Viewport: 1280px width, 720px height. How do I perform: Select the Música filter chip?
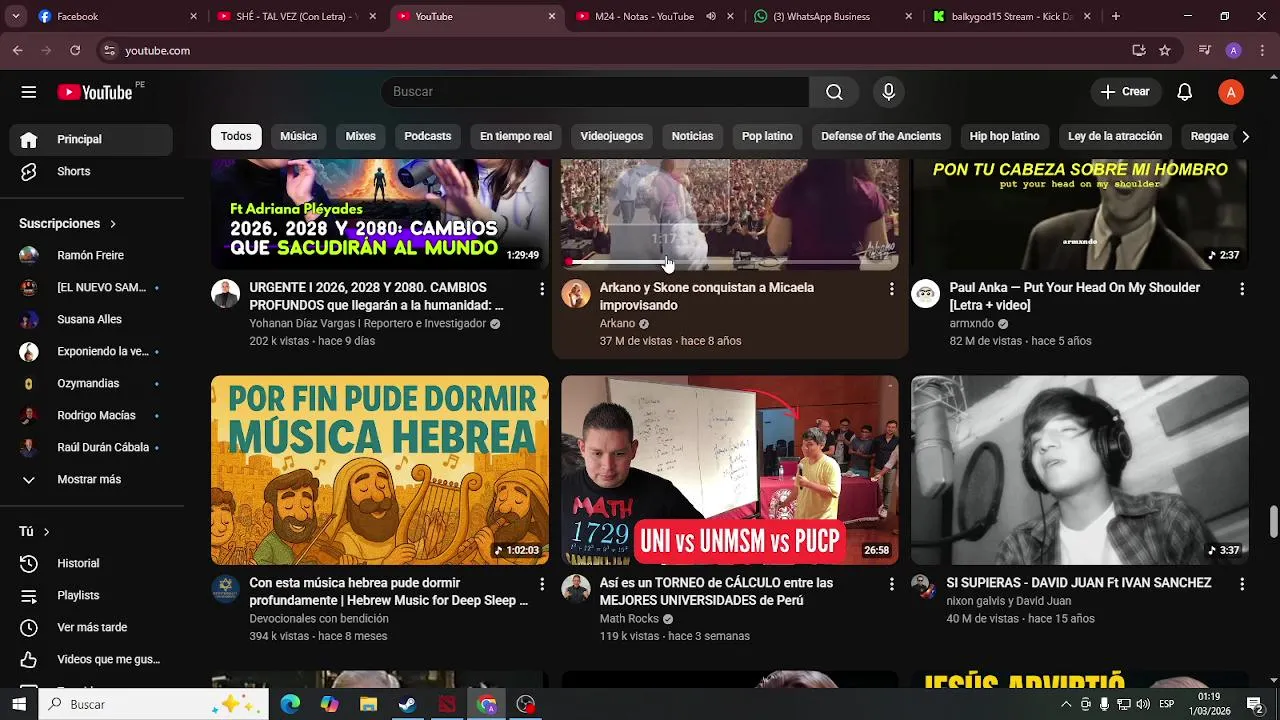click(298, 136)
